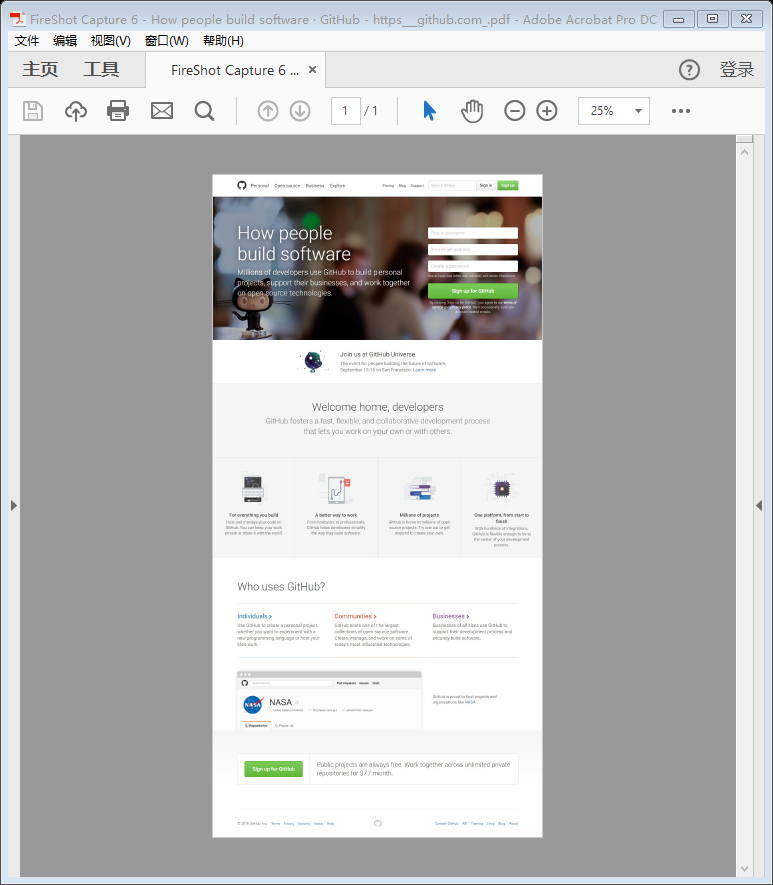Open the 视图(V) menu
Screen dimensions: 773x885
[111, 41]
